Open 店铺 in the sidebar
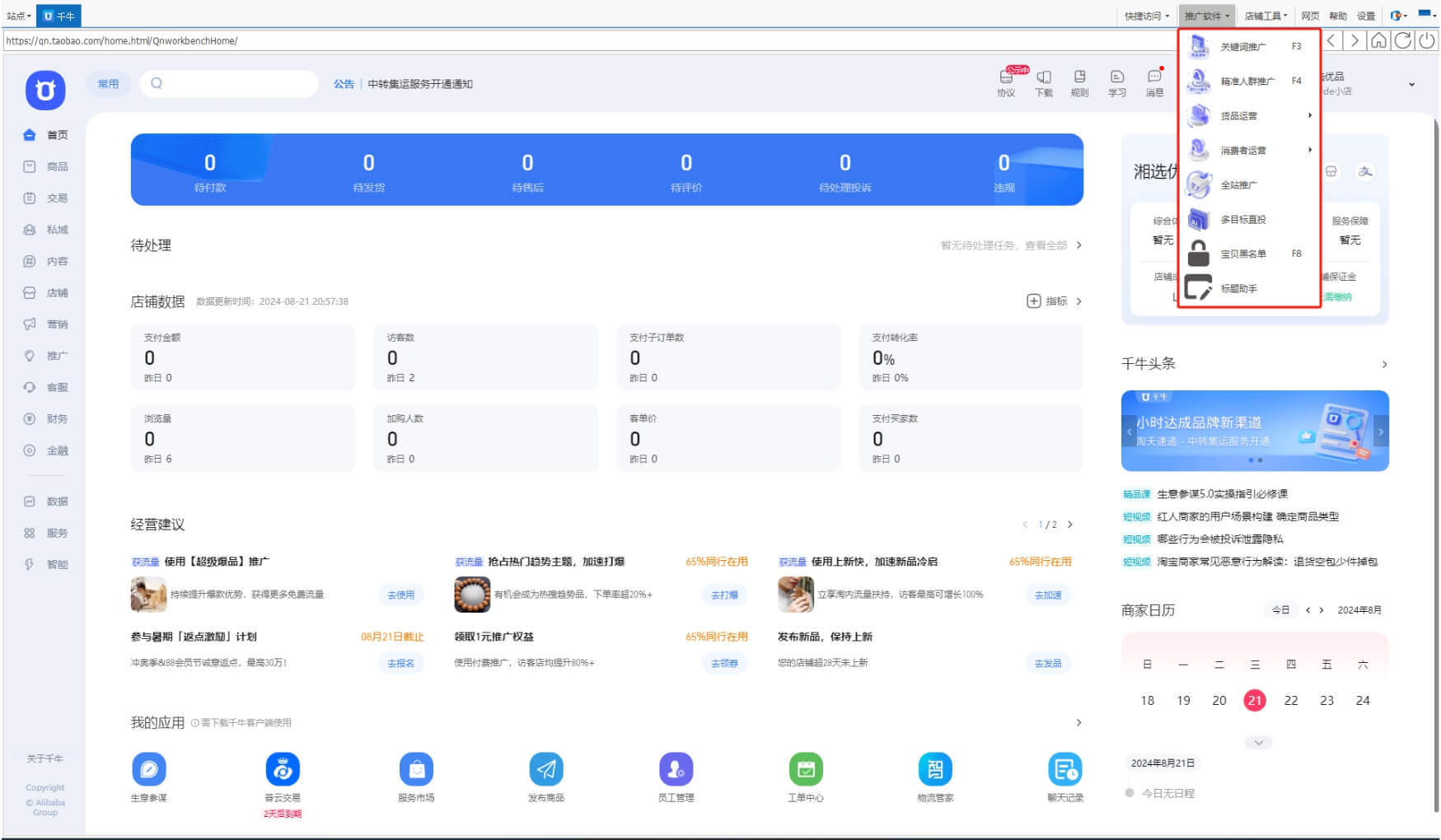This screenshot has height=840, width=1441. [46, 292]
